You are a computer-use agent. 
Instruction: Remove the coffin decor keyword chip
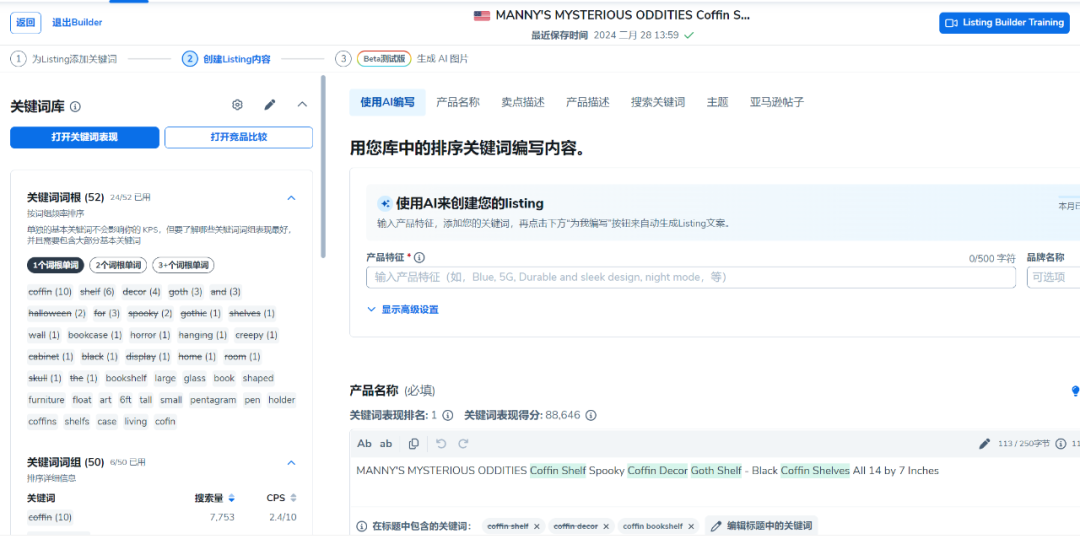click(606, 526)
